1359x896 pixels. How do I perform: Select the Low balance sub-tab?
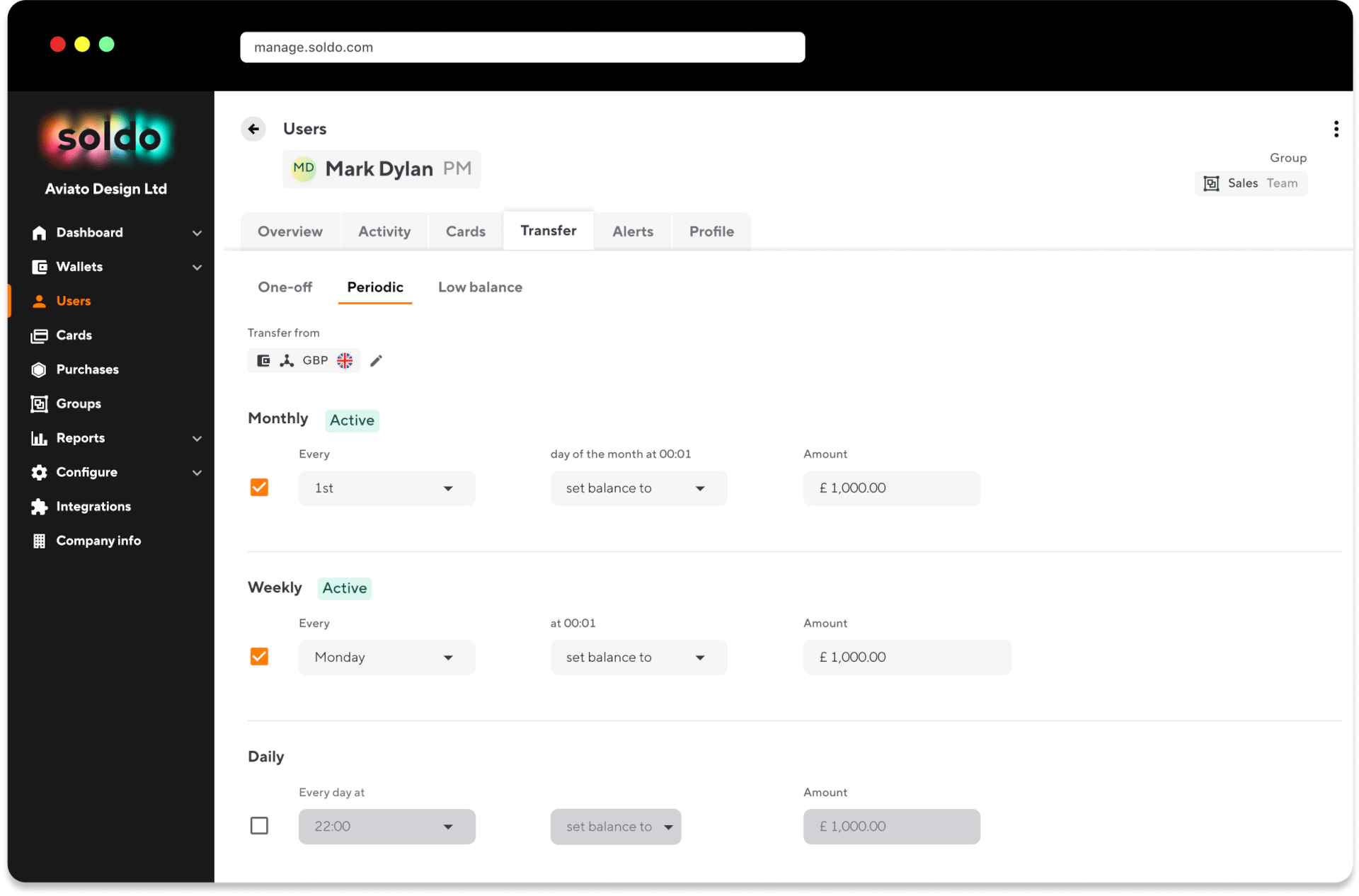pos(480,287)
